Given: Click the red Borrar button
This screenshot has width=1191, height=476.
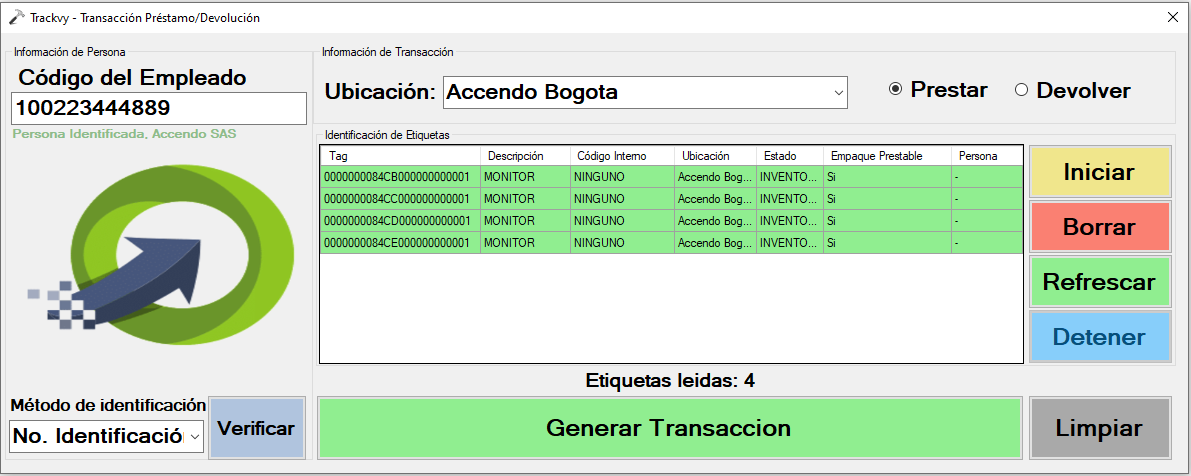Looking at the screenshot, I should click(x=1099, y=227).
